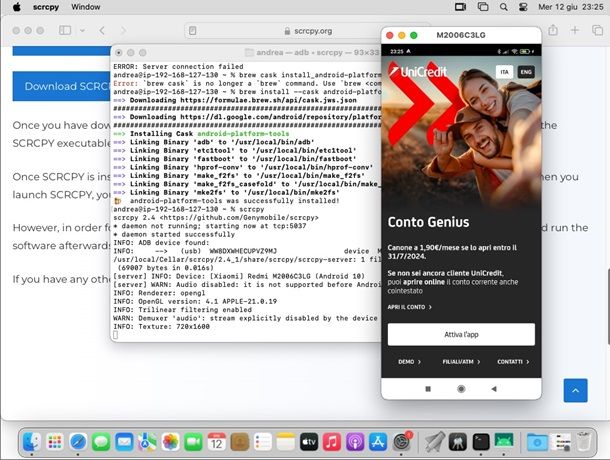Image resolution: width=610 pixels, height=460 pixels.
Task: Open Safari from the Dock
Action: [x=78, y=442]
